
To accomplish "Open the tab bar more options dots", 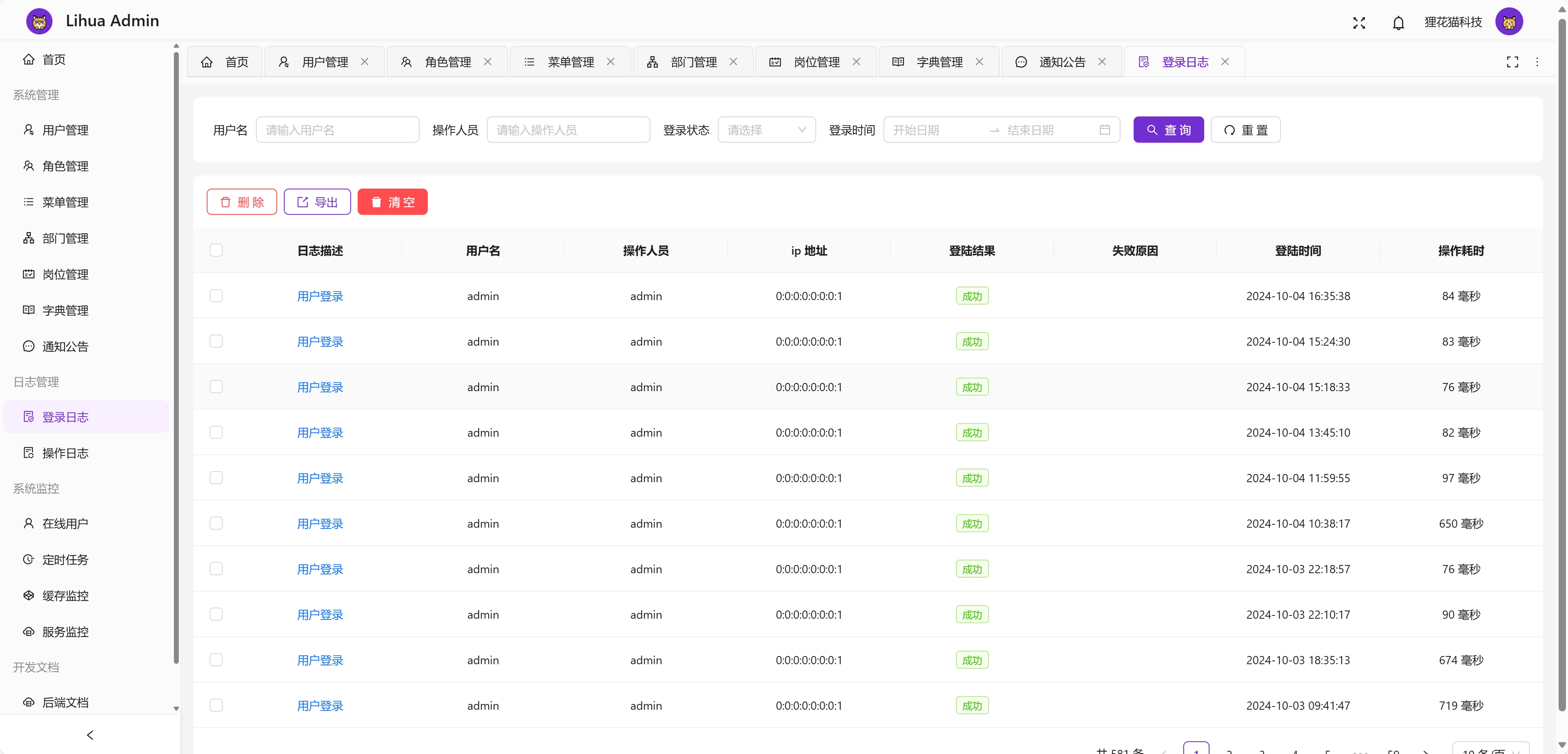I will click(x=1537, y=62).
